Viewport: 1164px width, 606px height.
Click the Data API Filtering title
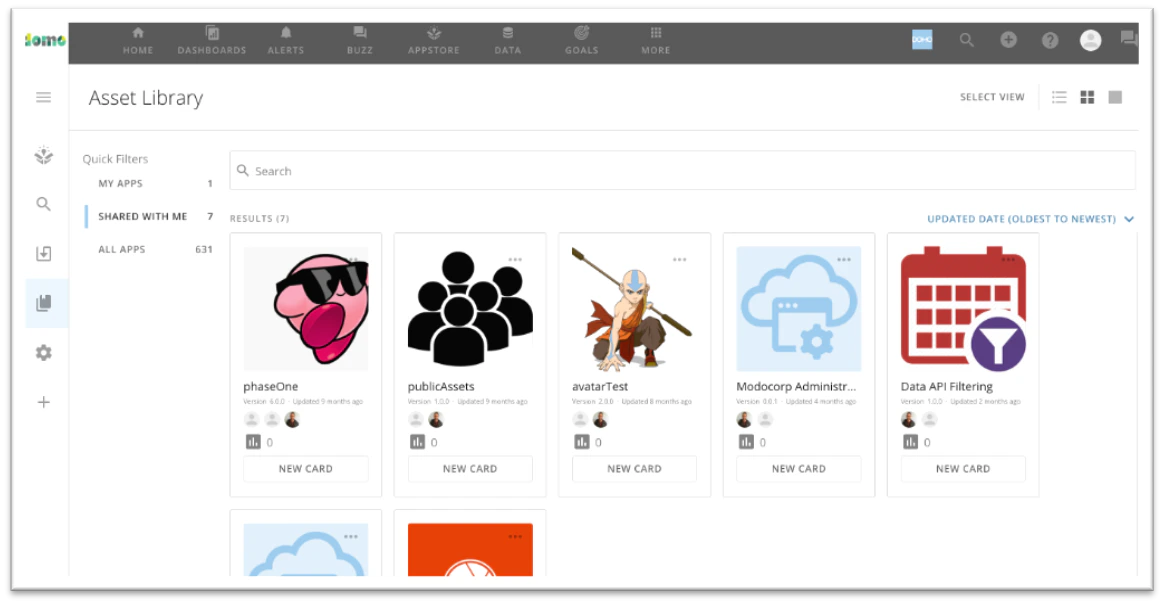point(946,386)
